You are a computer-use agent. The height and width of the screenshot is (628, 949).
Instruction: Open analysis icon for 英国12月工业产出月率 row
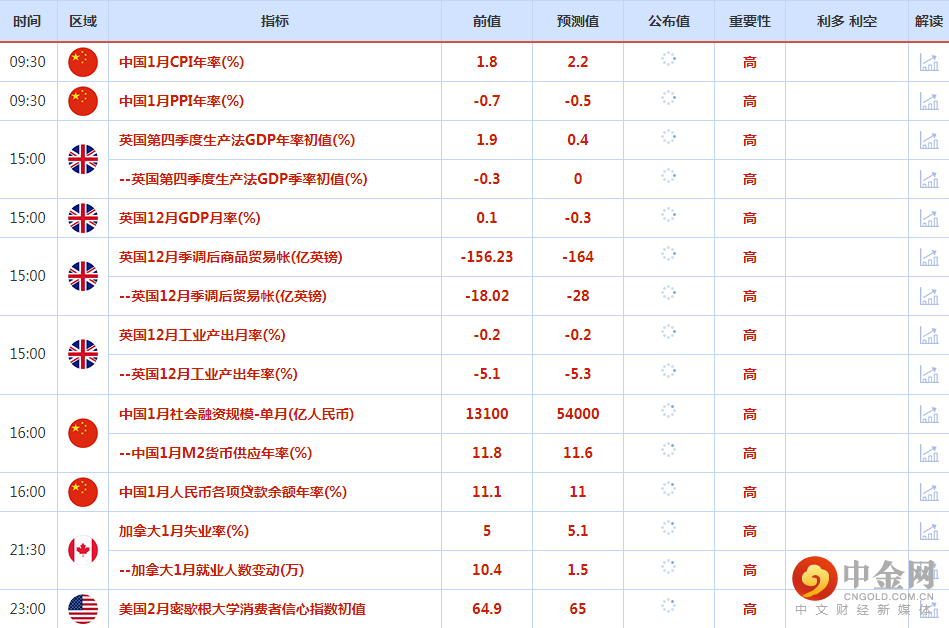[928, 335]
